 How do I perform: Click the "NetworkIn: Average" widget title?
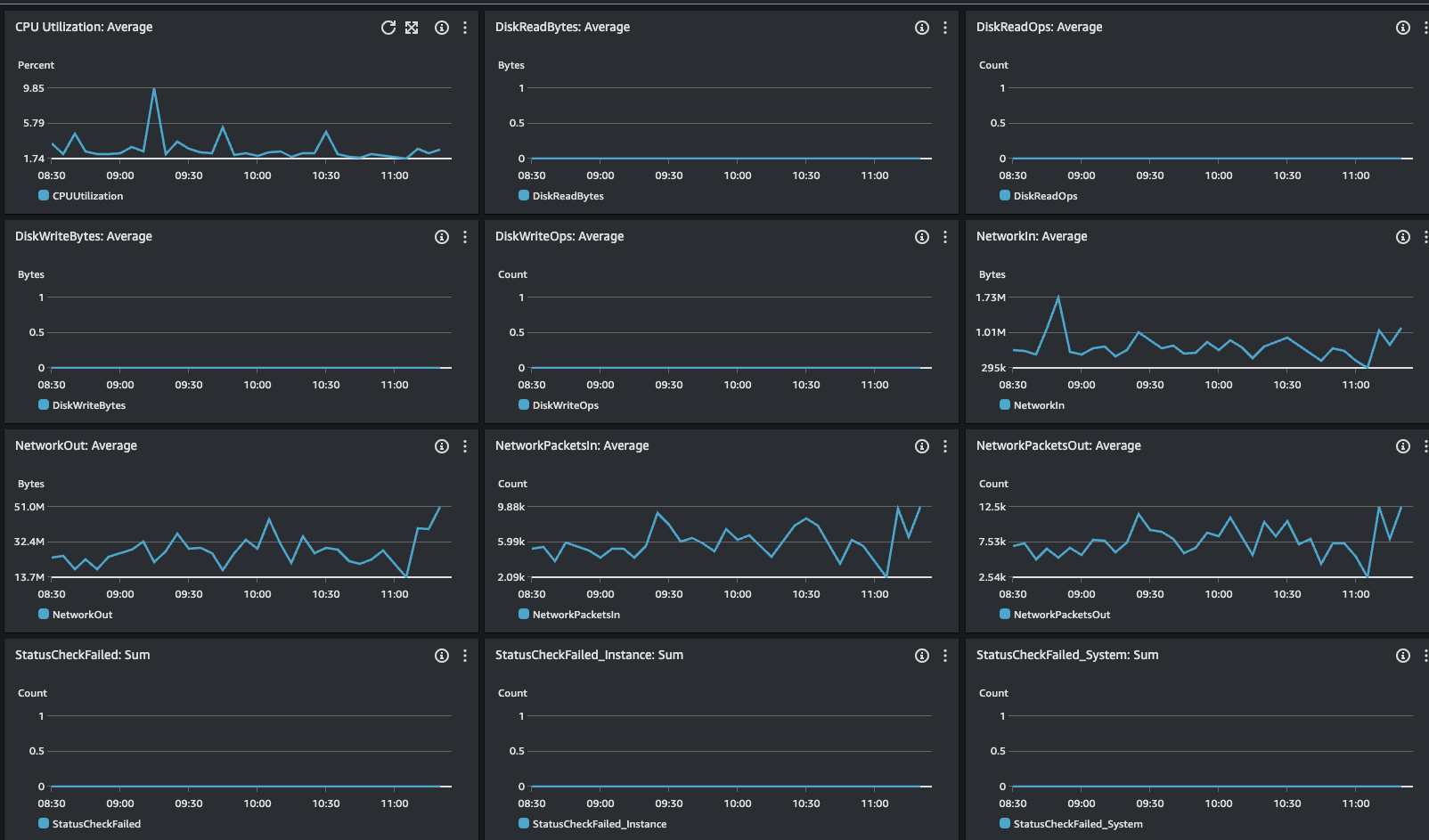(x=1032, y=237)
